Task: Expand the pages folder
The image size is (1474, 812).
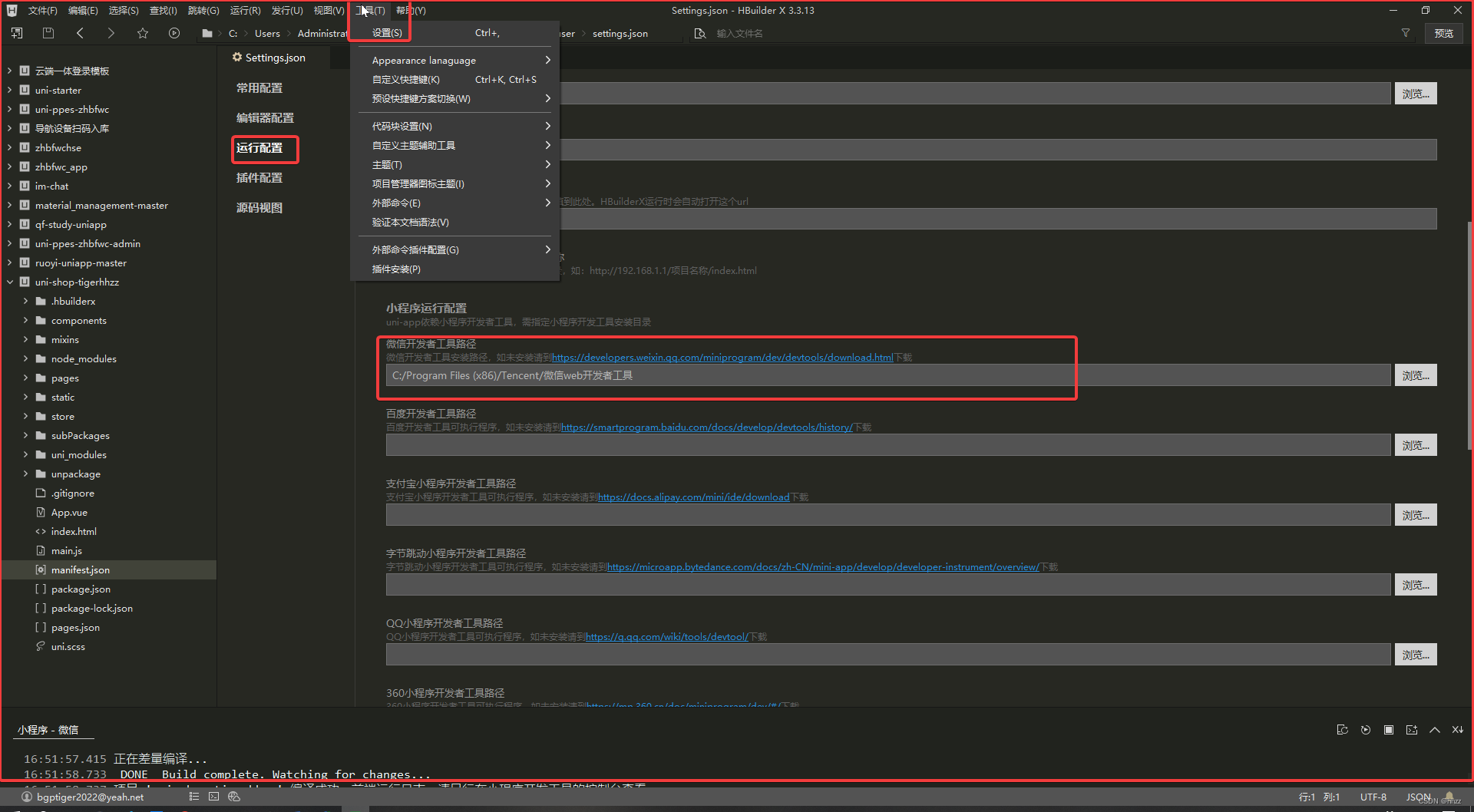Action: [25, 378]
